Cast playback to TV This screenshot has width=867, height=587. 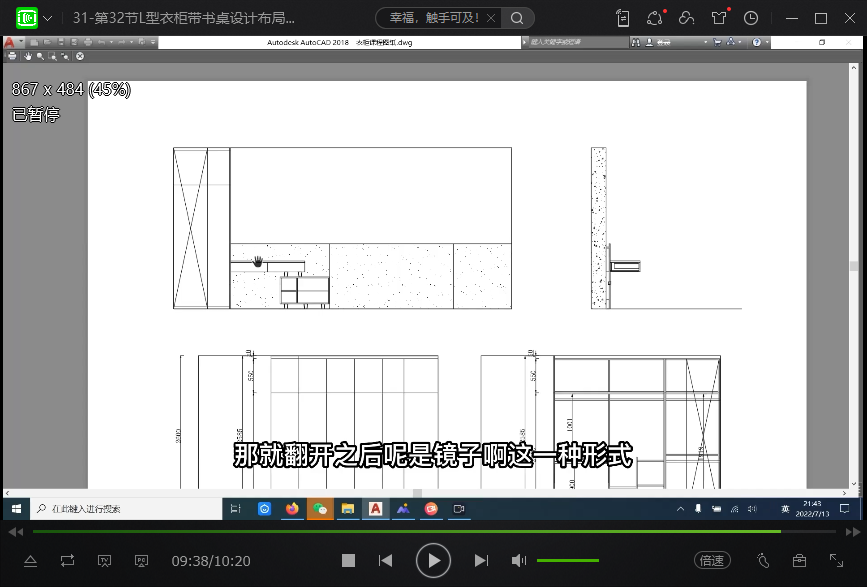tap(104, 561)
